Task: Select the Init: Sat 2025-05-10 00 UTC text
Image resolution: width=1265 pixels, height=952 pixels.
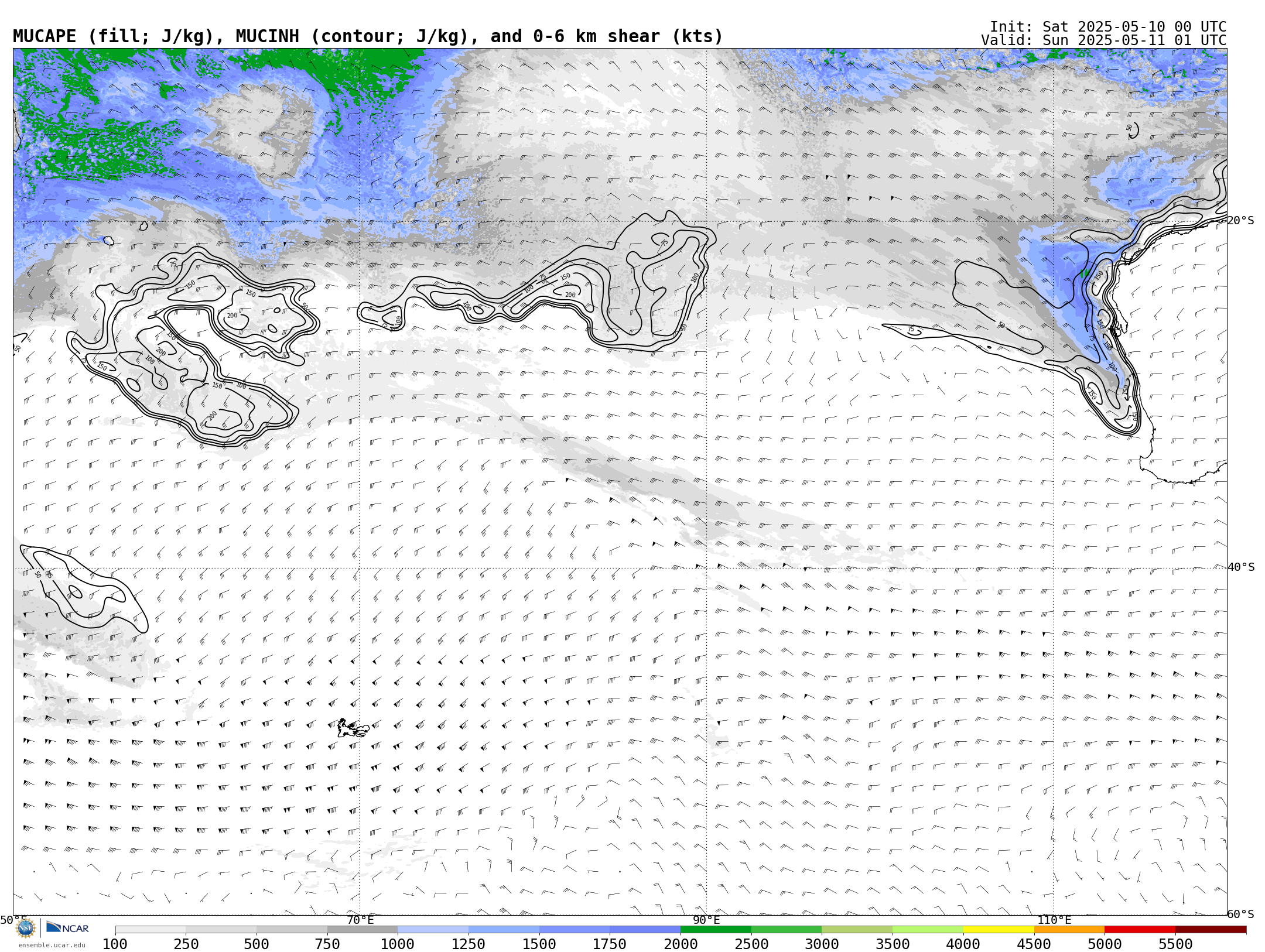Action: tap(1108, 27)
